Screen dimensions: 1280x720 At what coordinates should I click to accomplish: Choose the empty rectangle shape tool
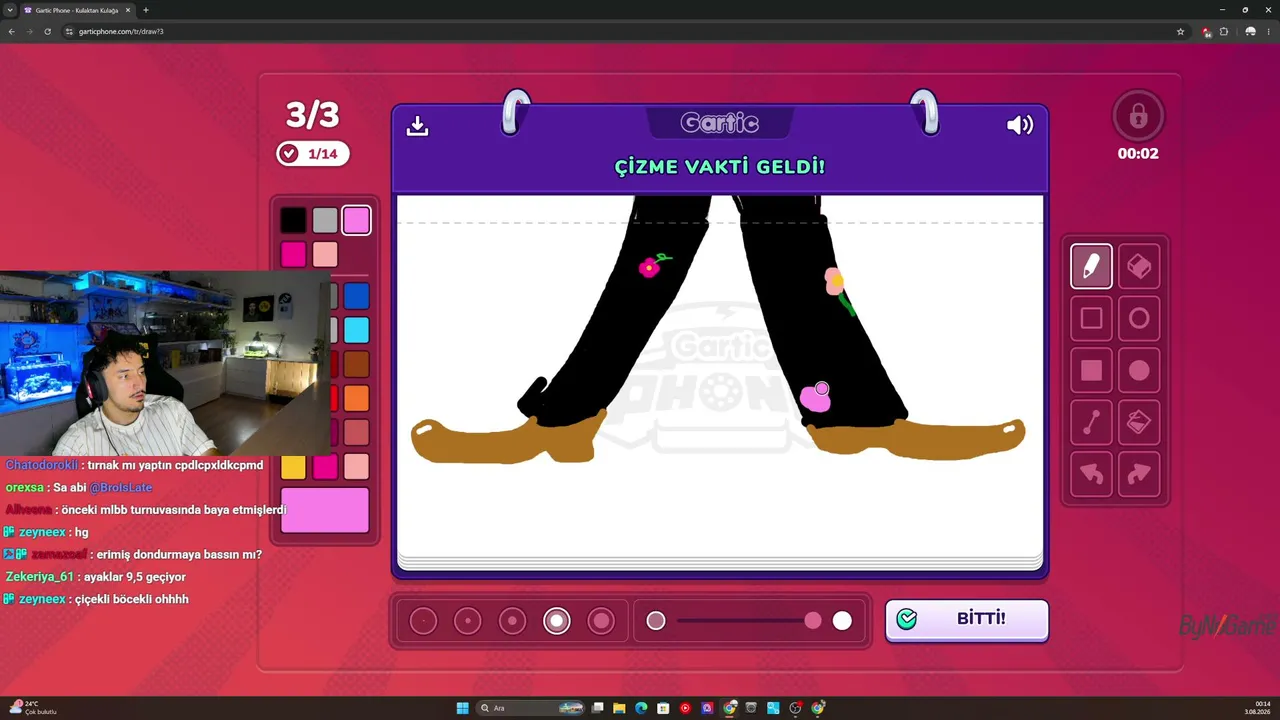coord(1091,318)
